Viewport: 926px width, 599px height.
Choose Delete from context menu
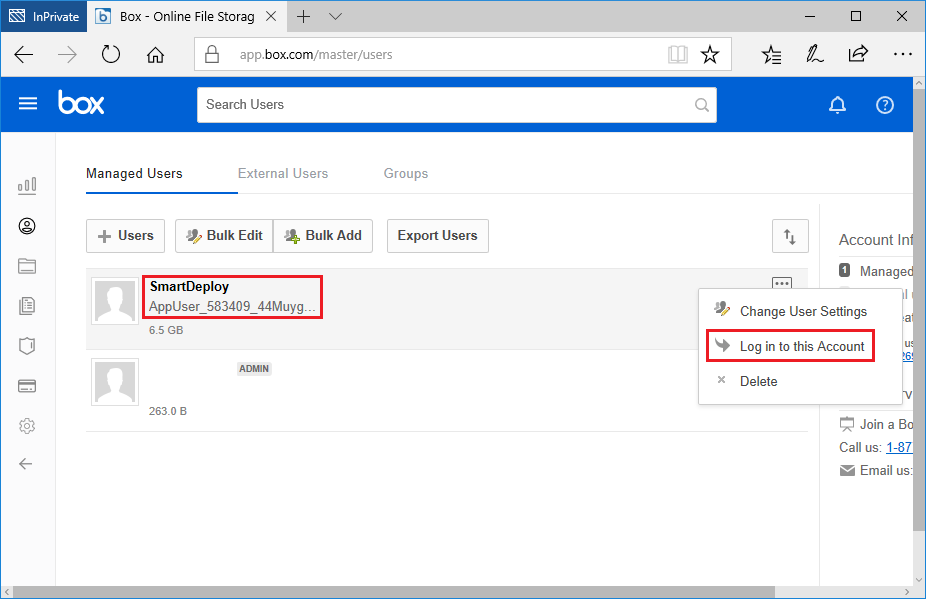[800, 381]
